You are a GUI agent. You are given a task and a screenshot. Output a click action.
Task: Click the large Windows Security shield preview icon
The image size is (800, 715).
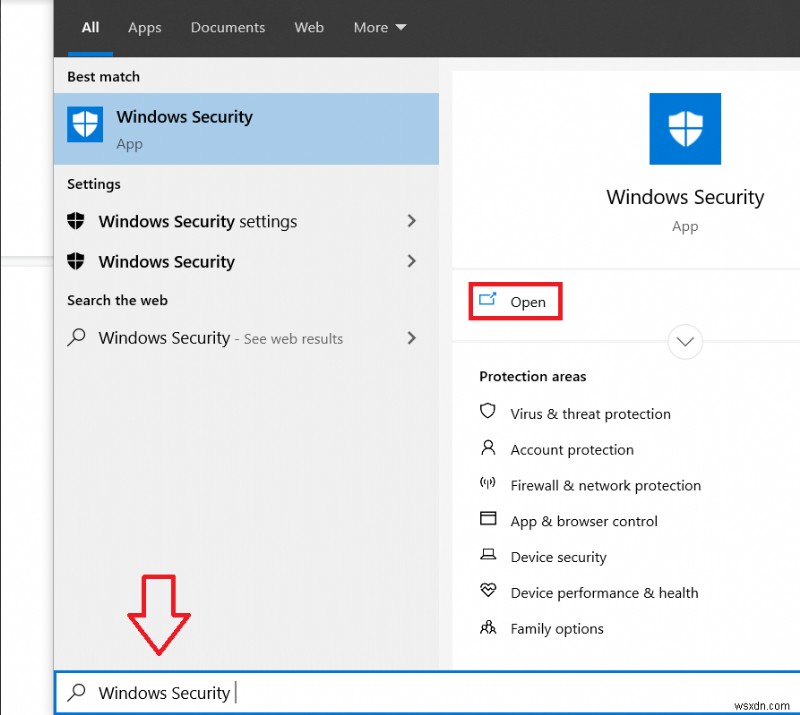point(685,128)
